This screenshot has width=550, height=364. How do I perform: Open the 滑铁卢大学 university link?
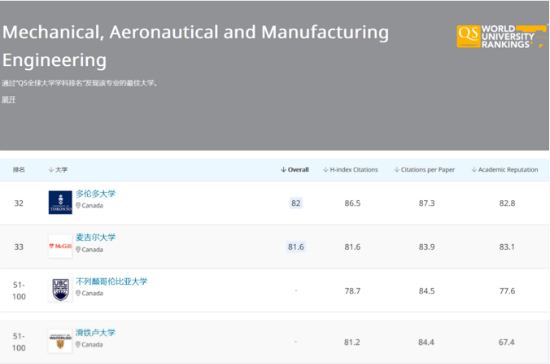95,332
